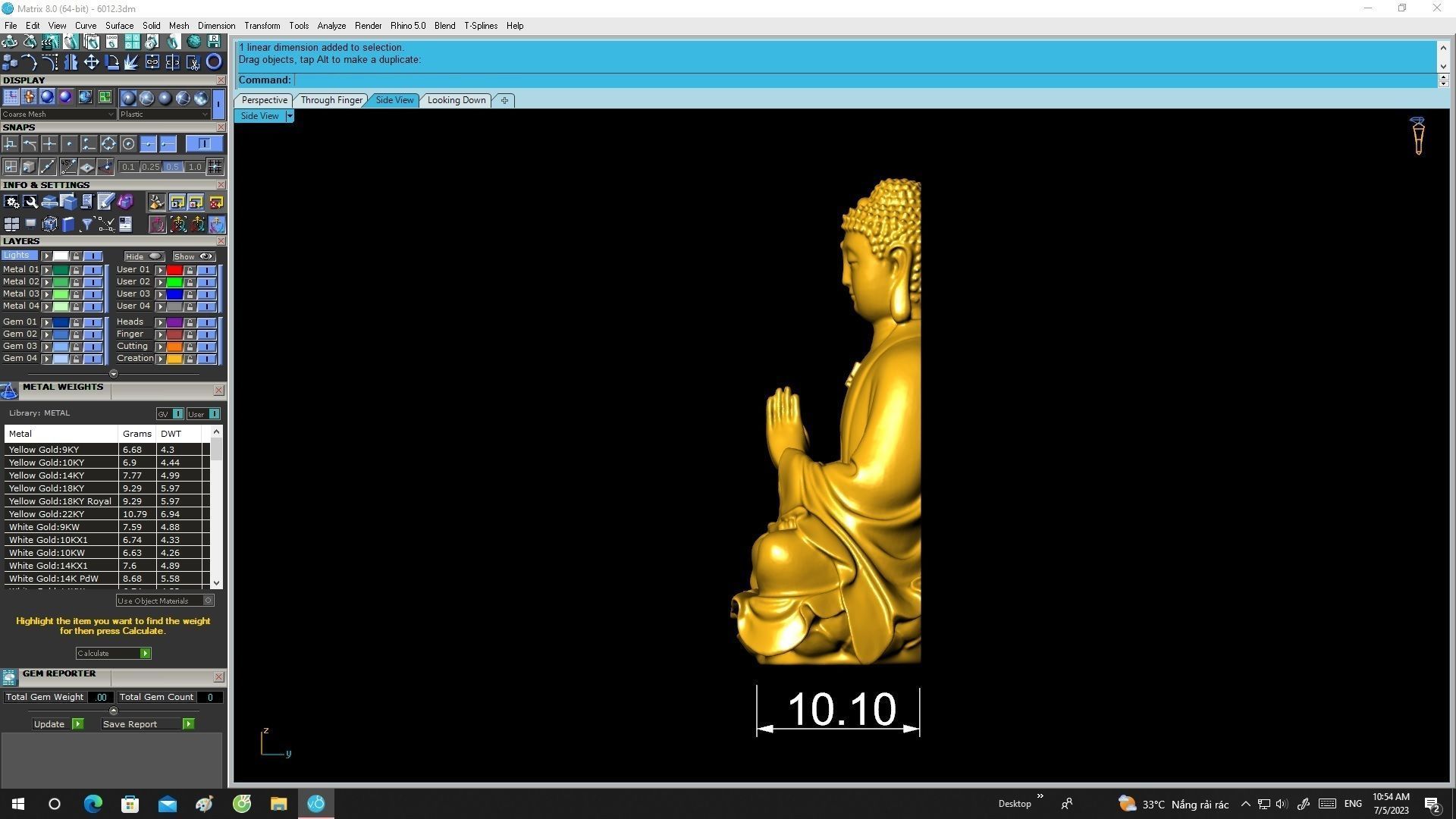
Task: Toggle lock on Metal 02 layer
Action: 76,282
